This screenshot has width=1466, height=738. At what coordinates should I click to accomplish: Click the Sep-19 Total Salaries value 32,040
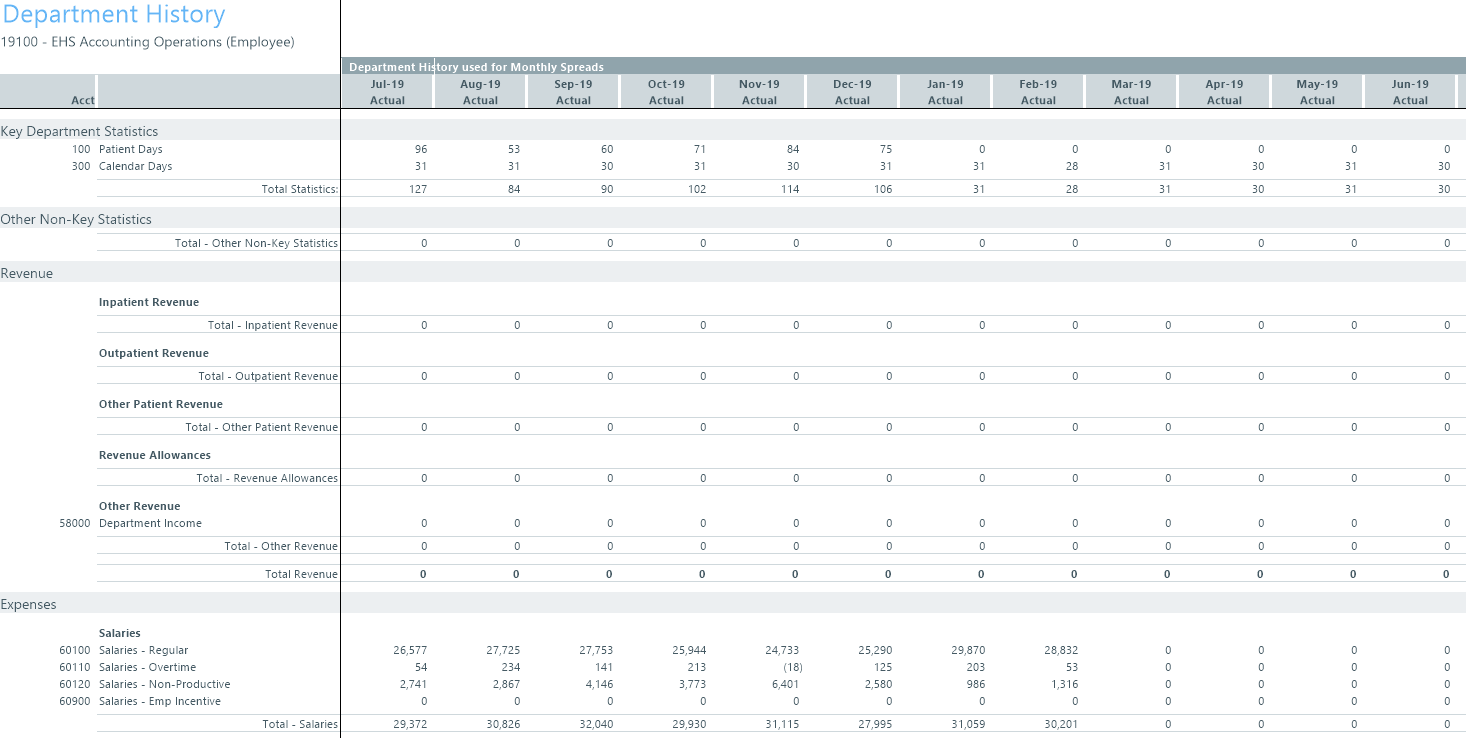[x=596, y=724]
